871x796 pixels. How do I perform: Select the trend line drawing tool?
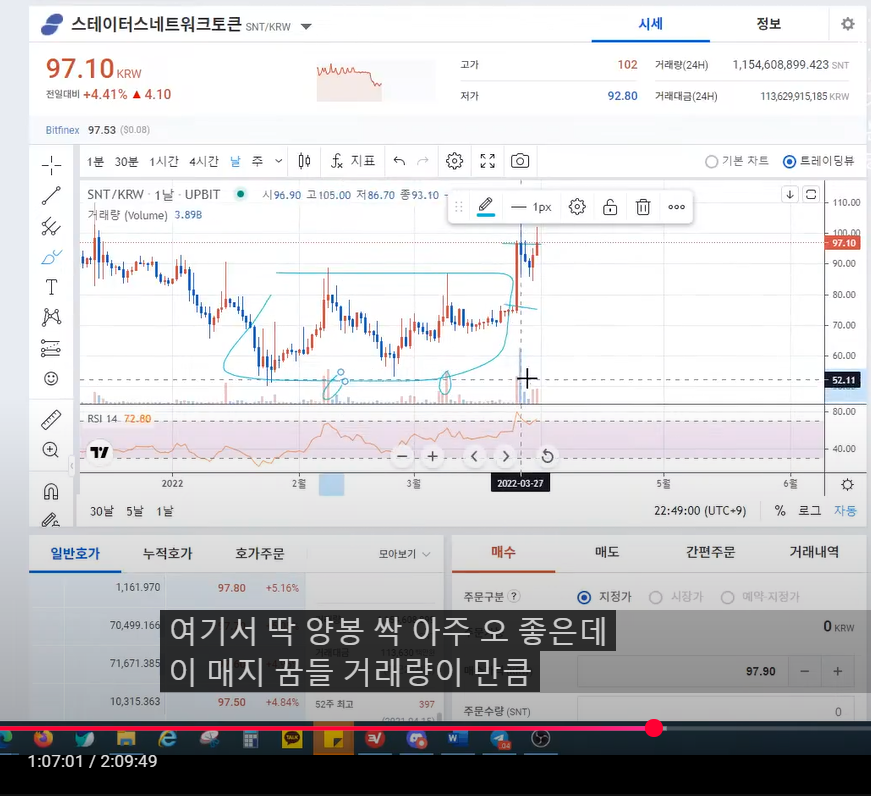(51, 196)
